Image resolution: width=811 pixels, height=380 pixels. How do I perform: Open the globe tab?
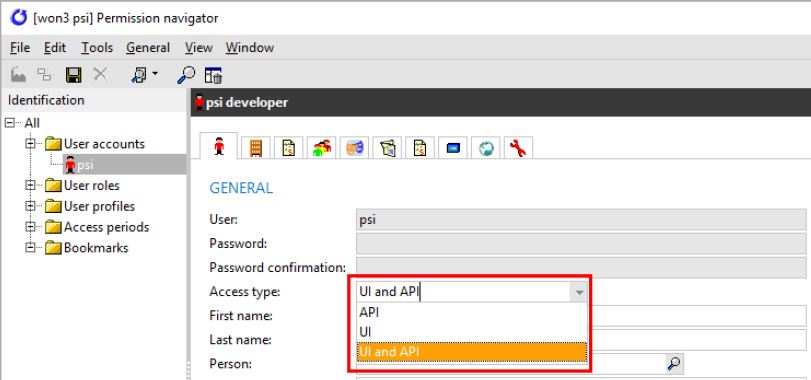[x=486, y=148]
